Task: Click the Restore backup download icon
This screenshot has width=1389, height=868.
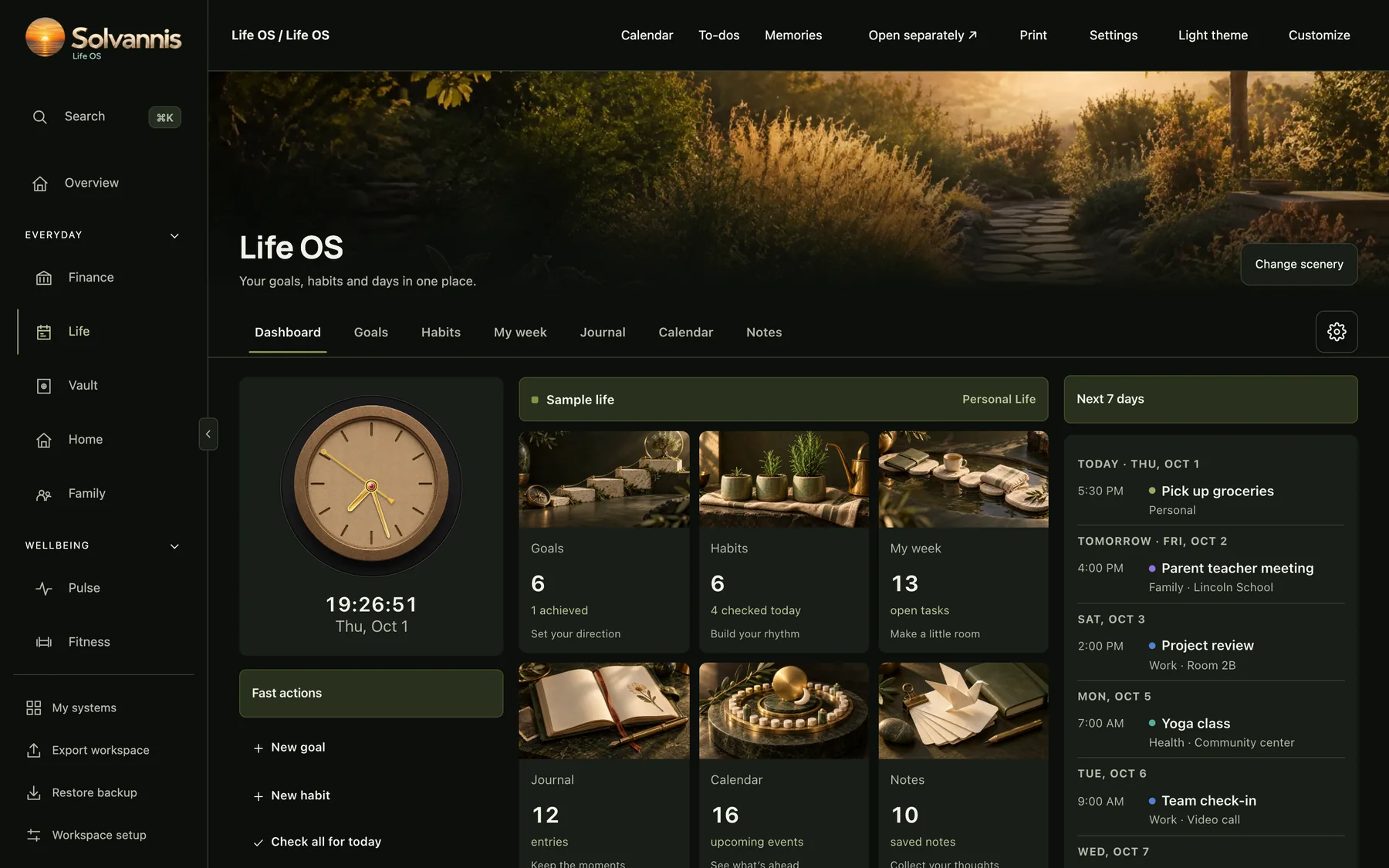Action: [33, 792]
